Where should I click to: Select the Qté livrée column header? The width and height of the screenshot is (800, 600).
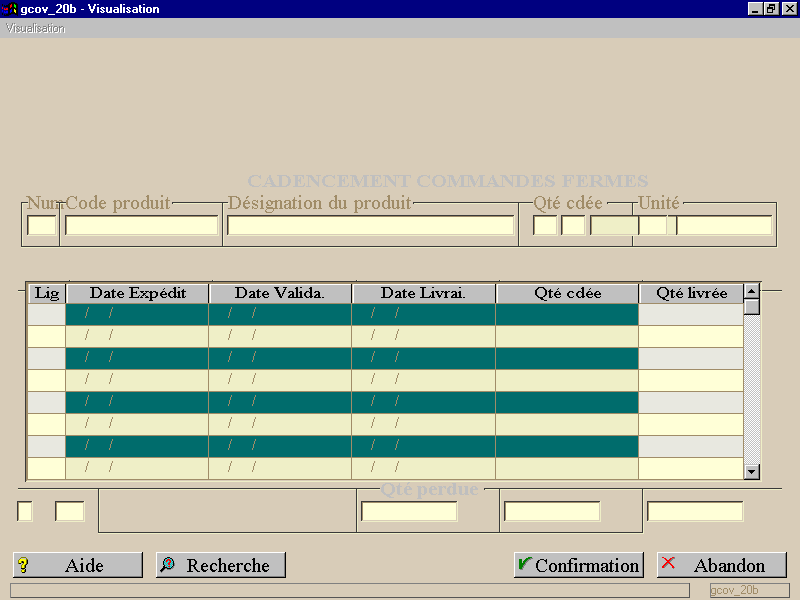[691, 293]
